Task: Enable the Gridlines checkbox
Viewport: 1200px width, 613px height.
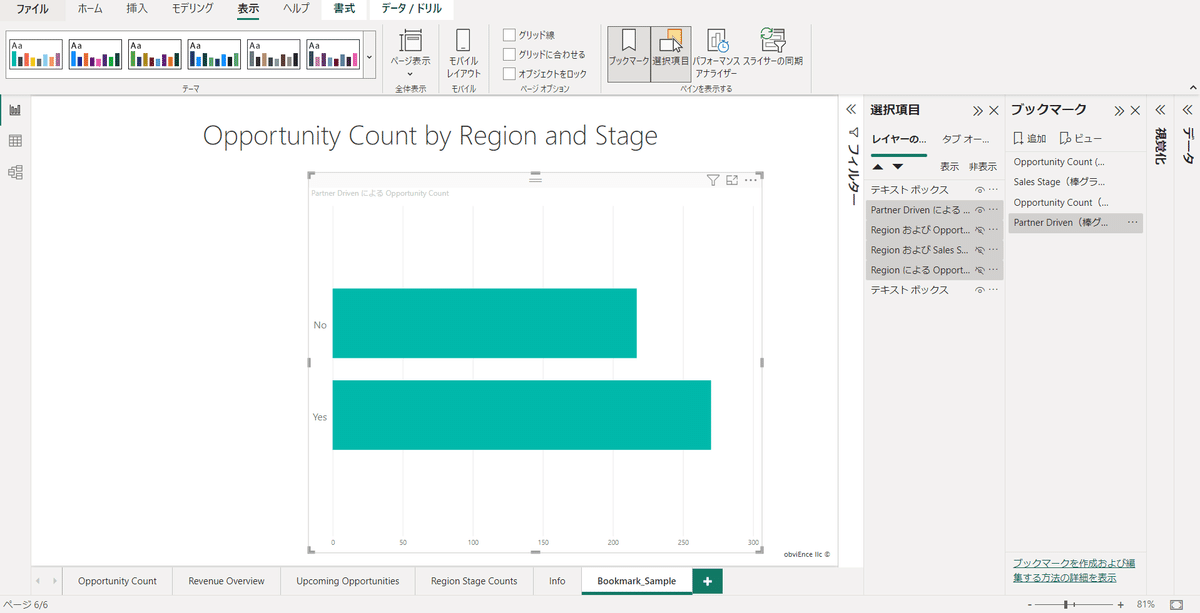Action: click(x=509, y=35)
